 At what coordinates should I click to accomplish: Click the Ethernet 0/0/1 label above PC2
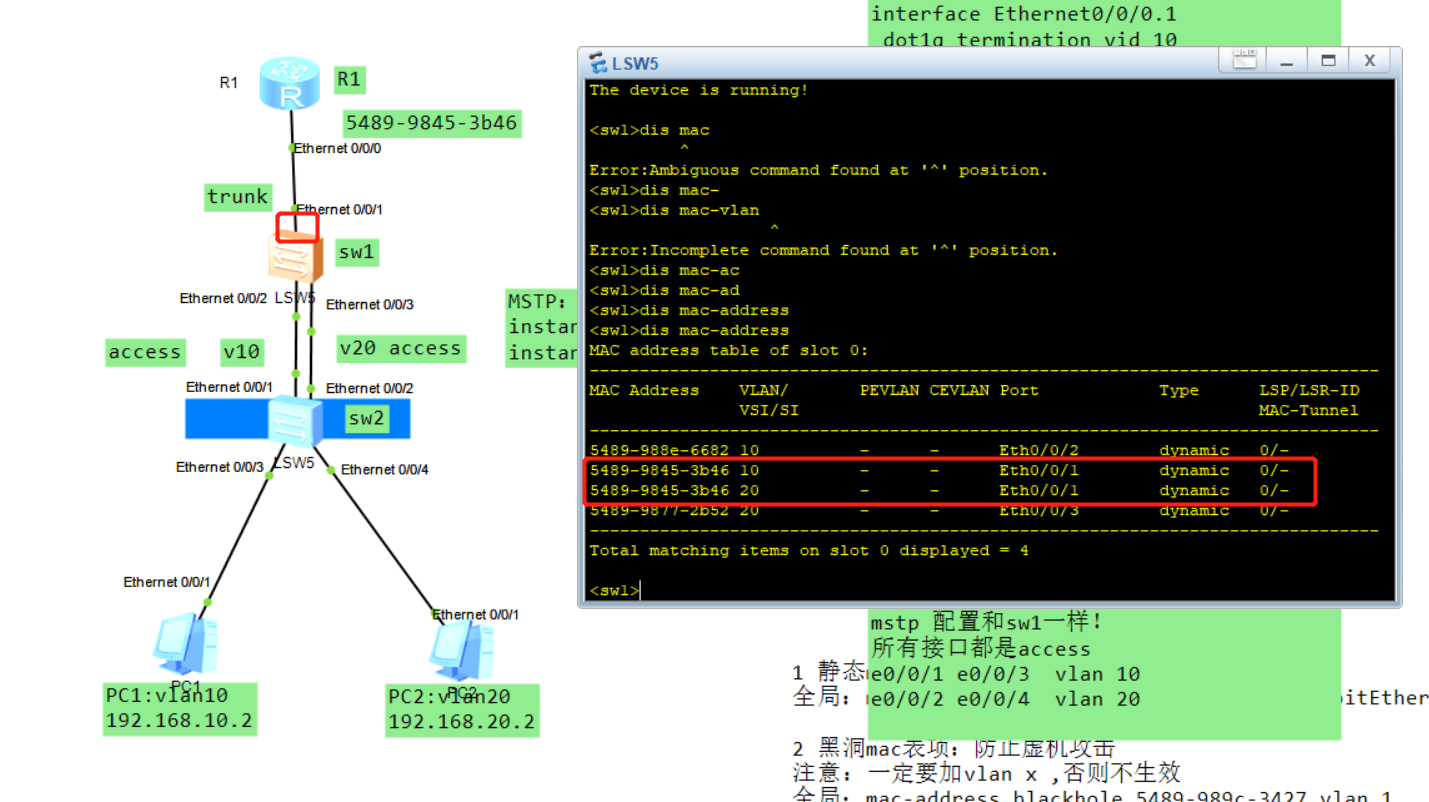tap(476, 615)
